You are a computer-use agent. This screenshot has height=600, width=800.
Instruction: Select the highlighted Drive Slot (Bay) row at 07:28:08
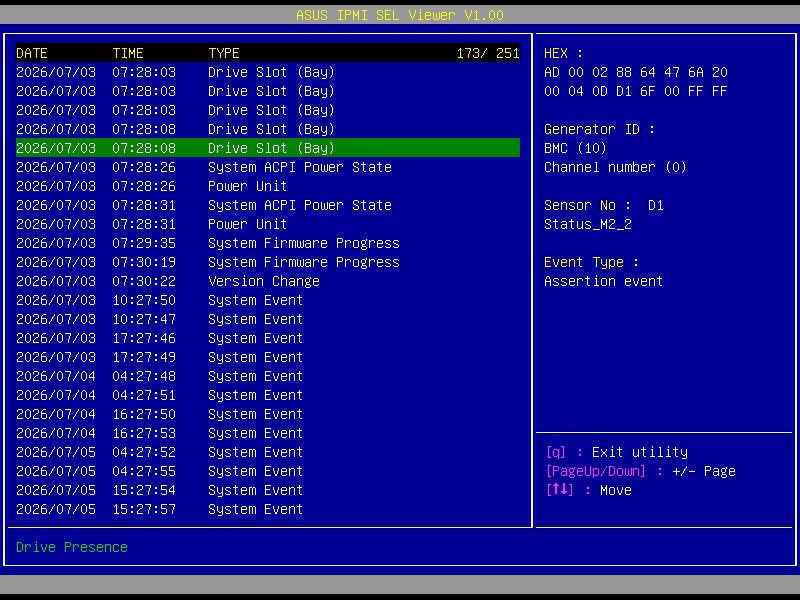268,148
